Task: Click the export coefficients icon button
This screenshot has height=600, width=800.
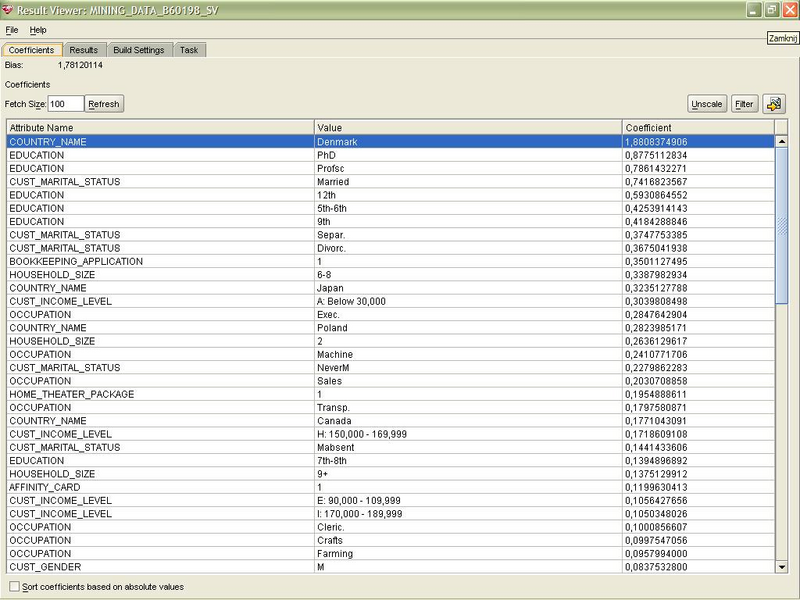Action: (774, 104)
